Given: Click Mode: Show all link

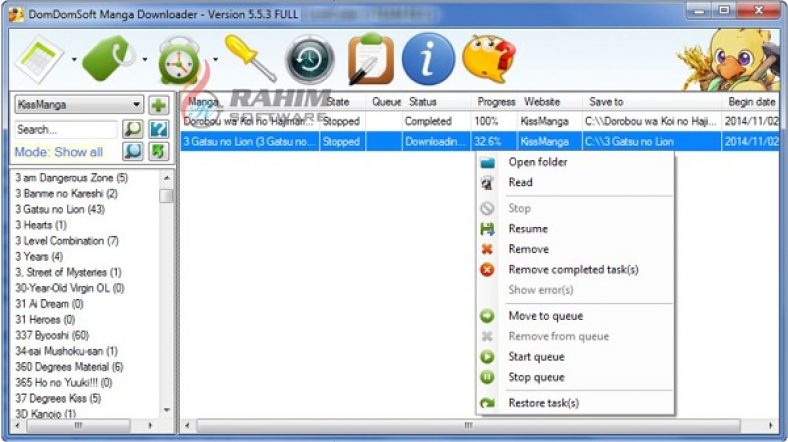Looking at the screenshot, I should 58,152.
